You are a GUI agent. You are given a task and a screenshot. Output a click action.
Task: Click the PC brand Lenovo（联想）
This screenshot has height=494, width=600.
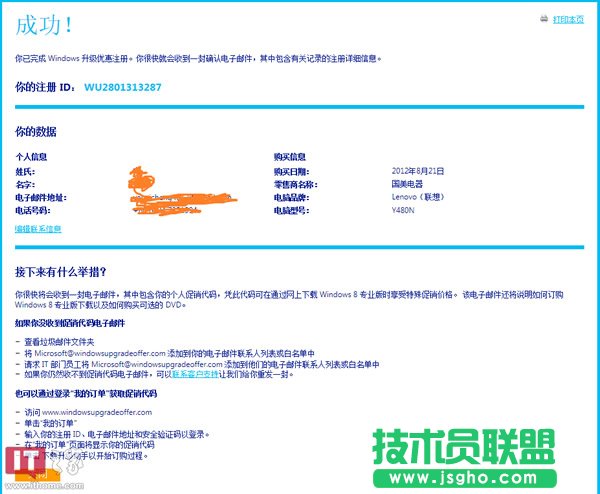(x=418, y=197)
